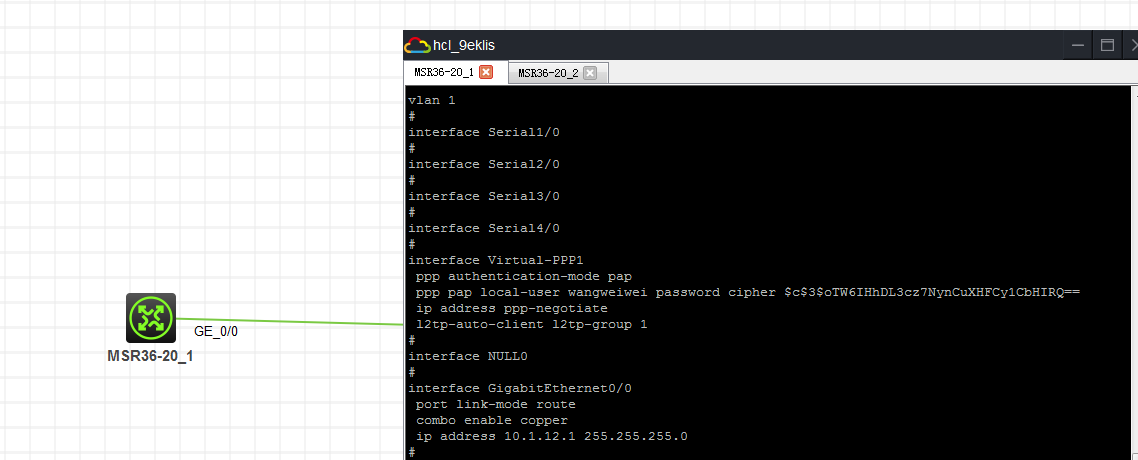Click the 'interface Serial2/0' line
The height and width of the screenshot is (460, 1138).
click(484, 164)
